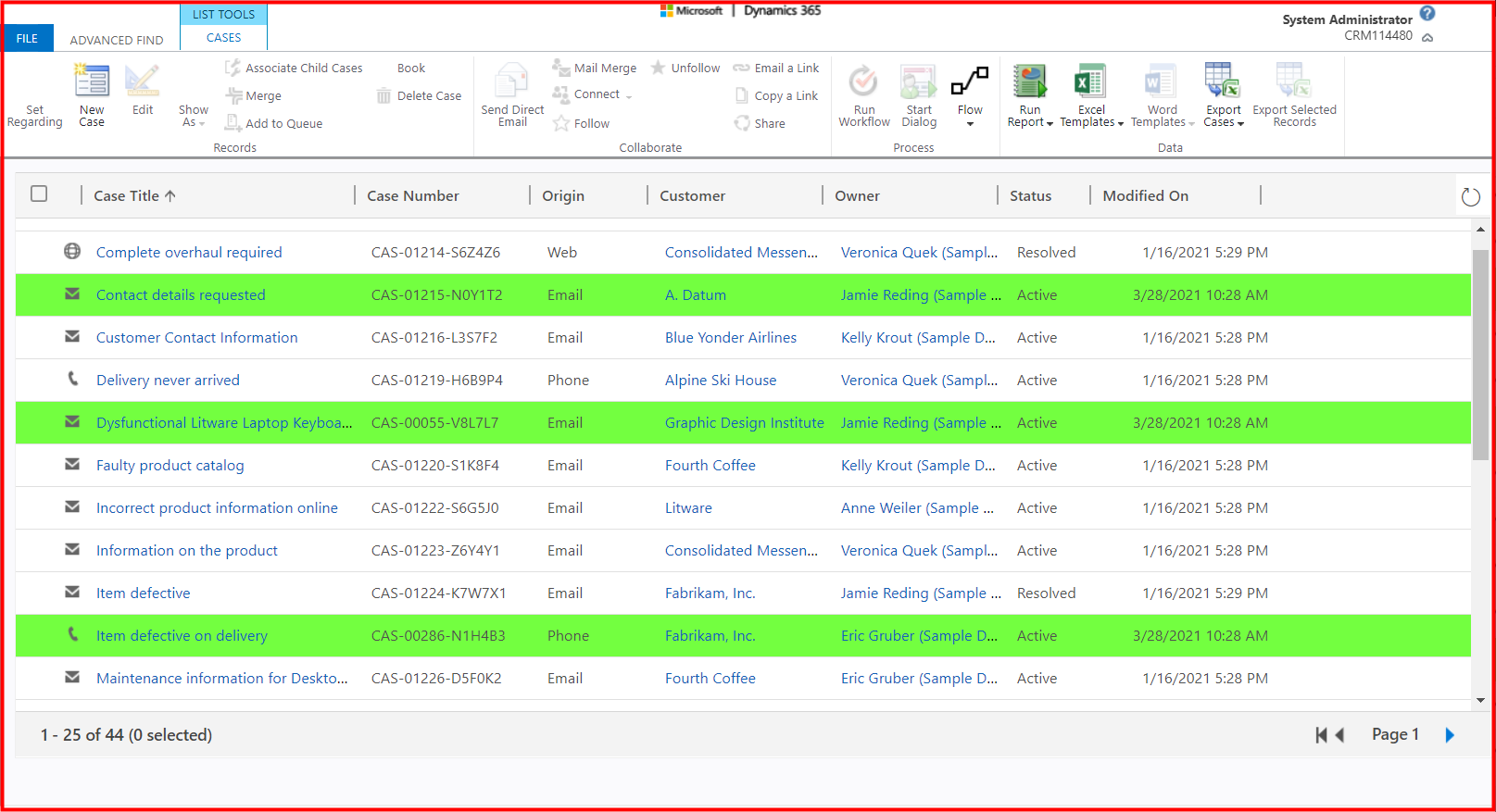Sort by Status column header

coord(1030,195)
